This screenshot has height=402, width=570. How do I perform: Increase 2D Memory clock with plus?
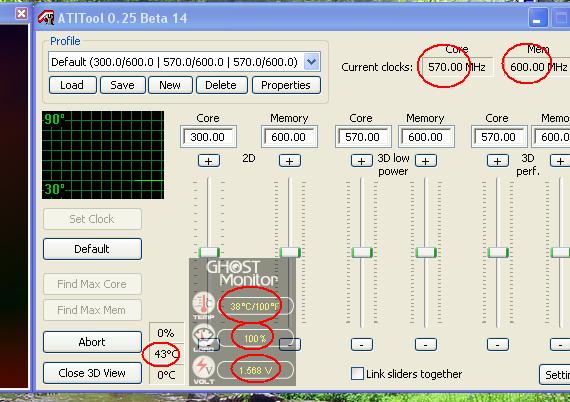pyautogui.click(x=290, y=161)
